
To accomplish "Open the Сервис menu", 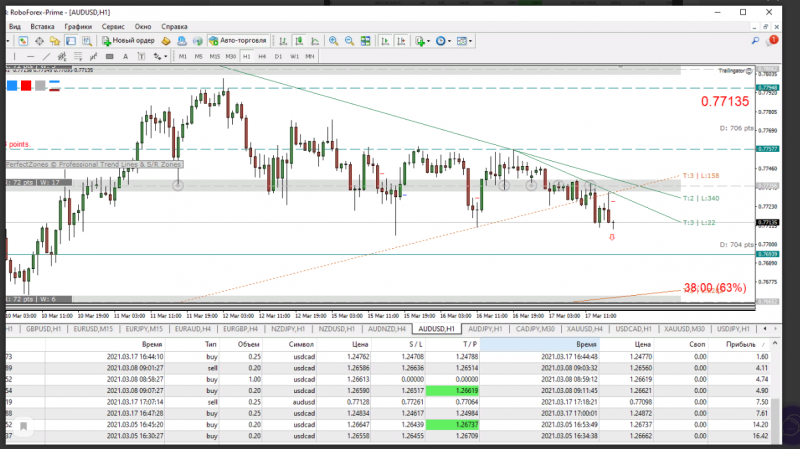I will 113,27.
